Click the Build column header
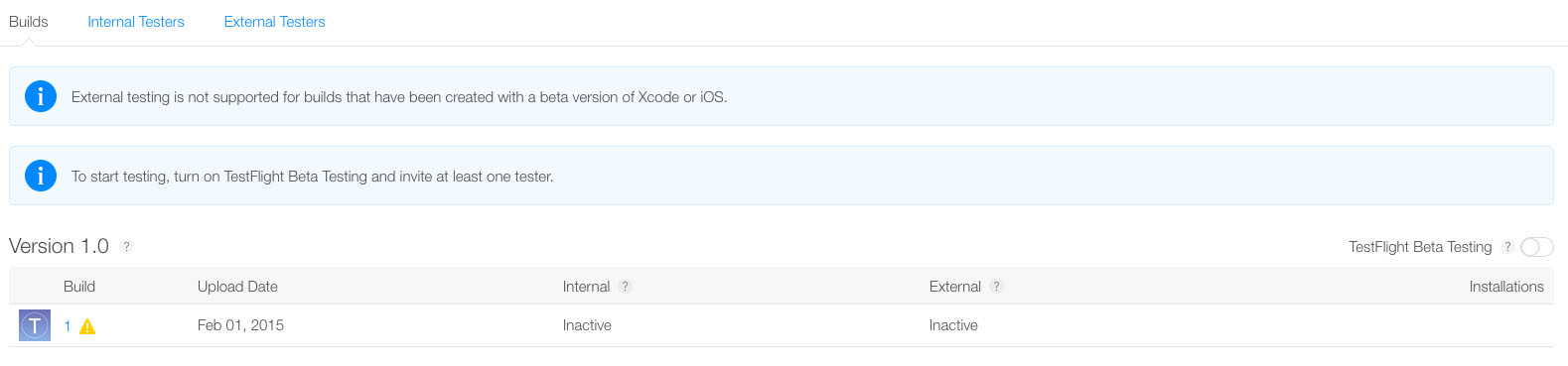Screen dimensions: 1568x366 coord(79,287)
